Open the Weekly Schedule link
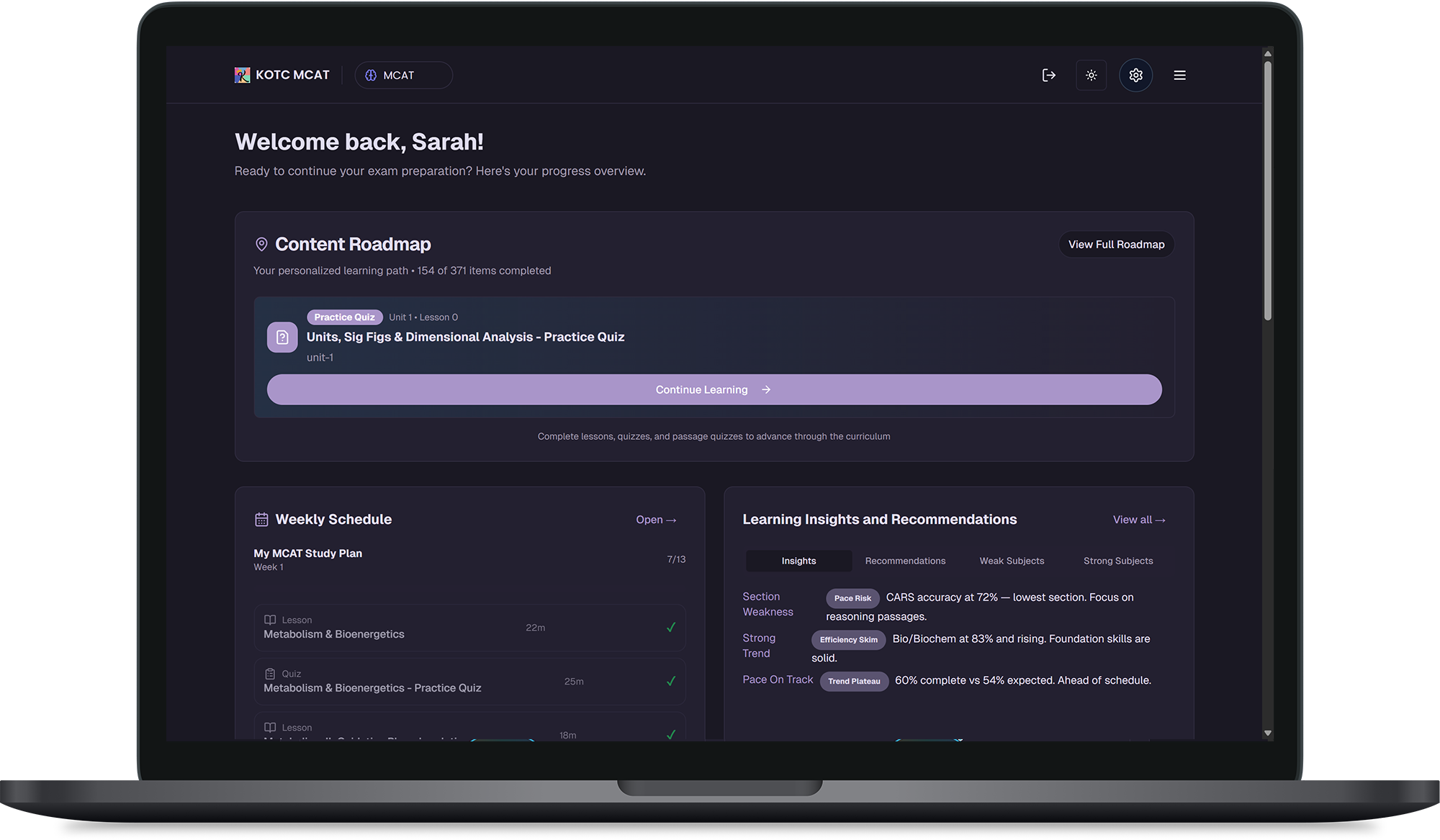This screenshot has height=840, width=1440. 656,520
